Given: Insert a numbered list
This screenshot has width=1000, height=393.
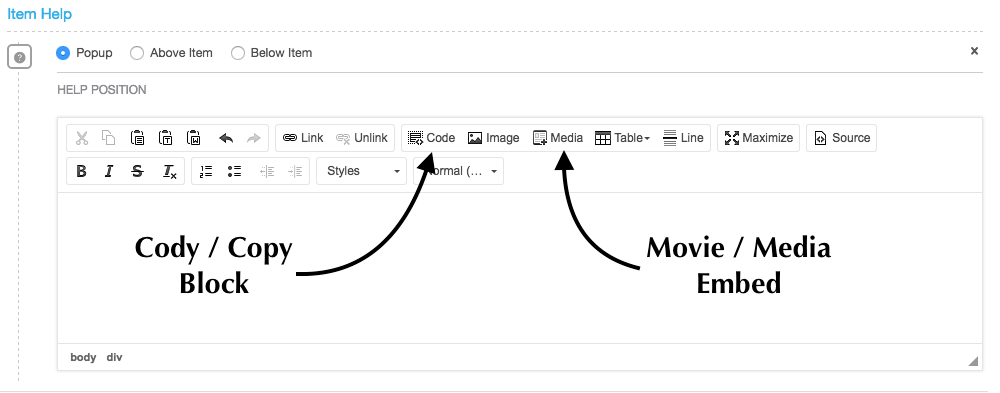Looking at the screenshot, I should coord(206,171).
